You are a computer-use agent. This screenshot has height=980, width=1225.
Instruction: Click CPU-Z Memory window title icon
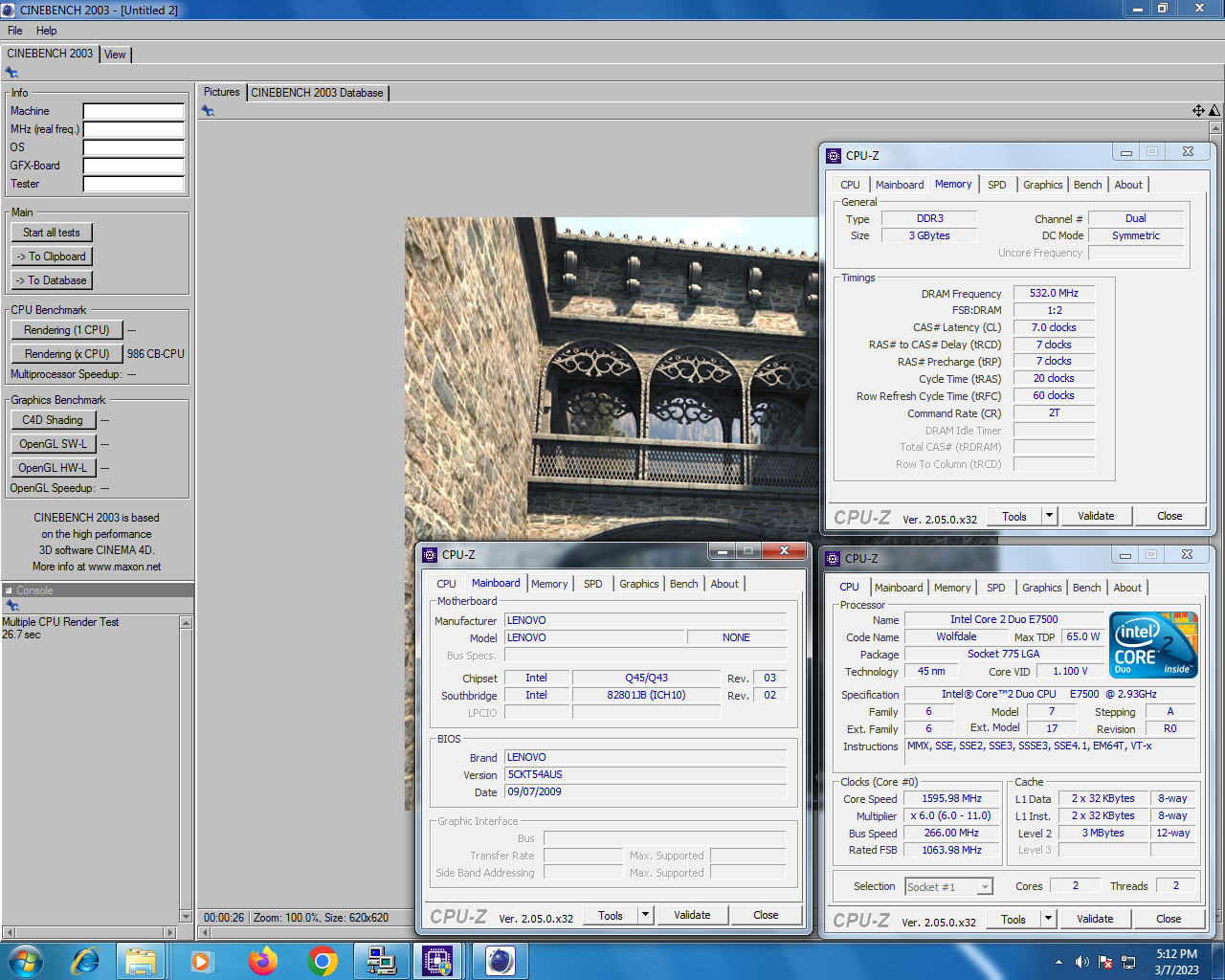833,155
